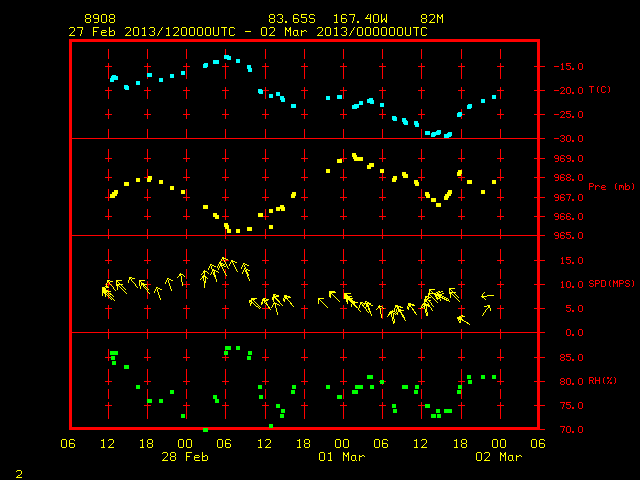Click the 965.0 pressure tick value
The height and width of the screenshot is (480, 640).
tap(569, 236)
